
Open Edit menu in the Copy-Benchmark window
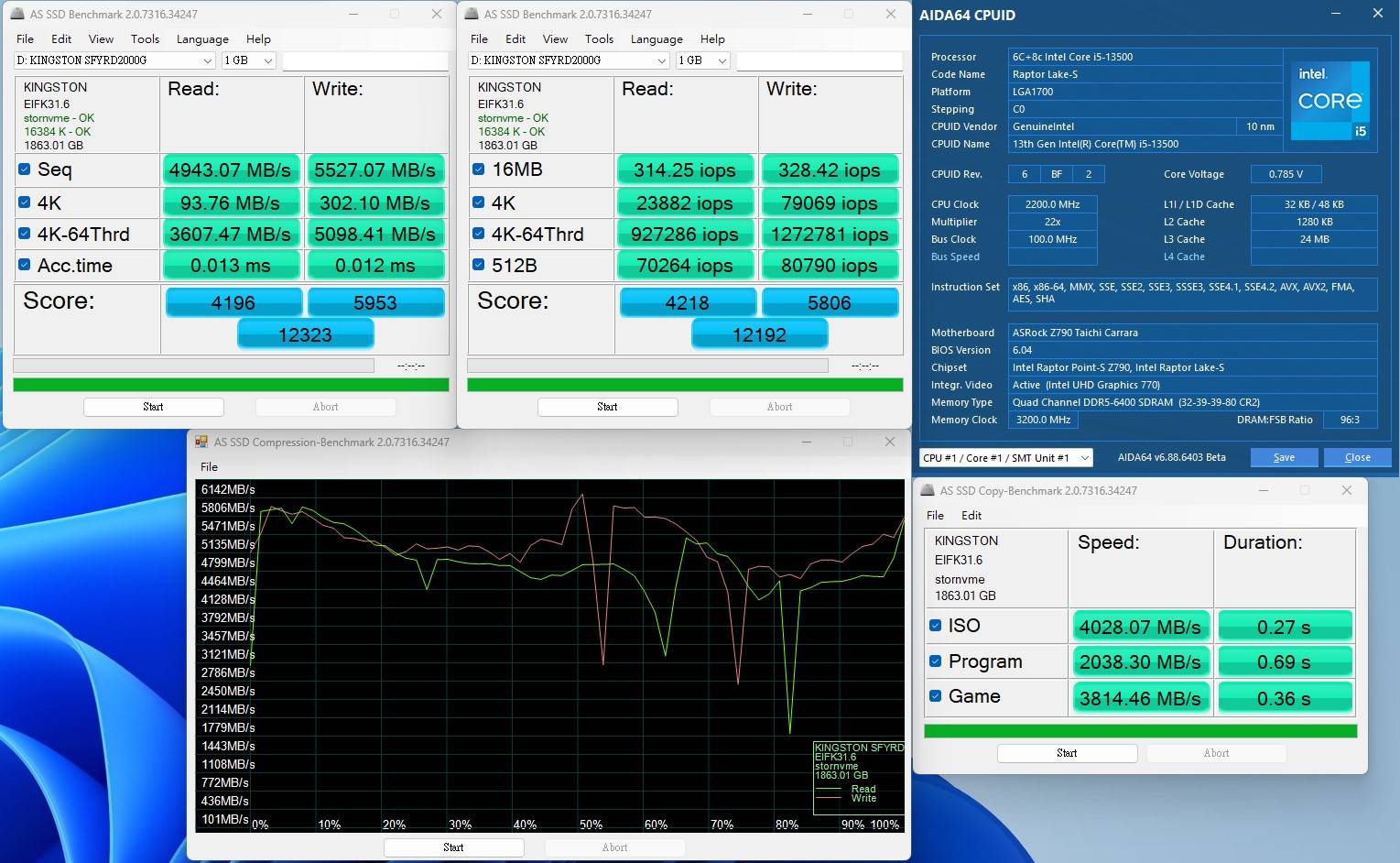pyautogui.click(x=971, y=515)
